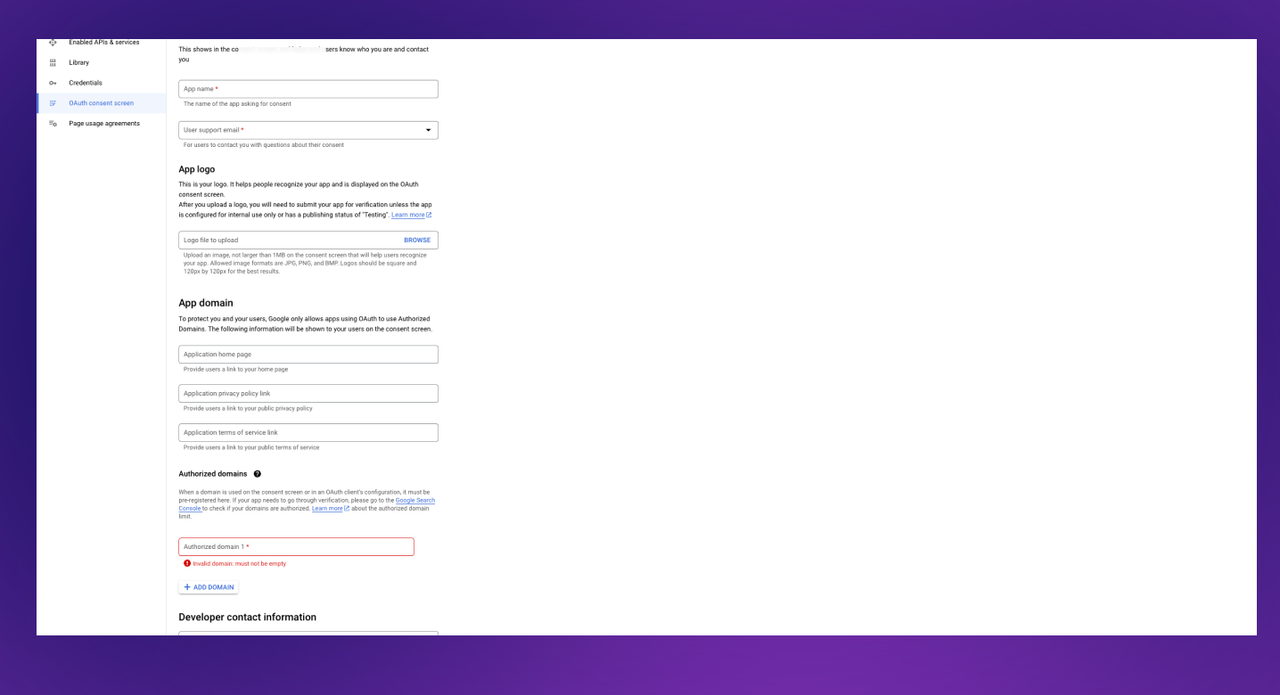Click the BROWSE button for logo
Screen dimensions: 1280x695
(x=417, y=240)
